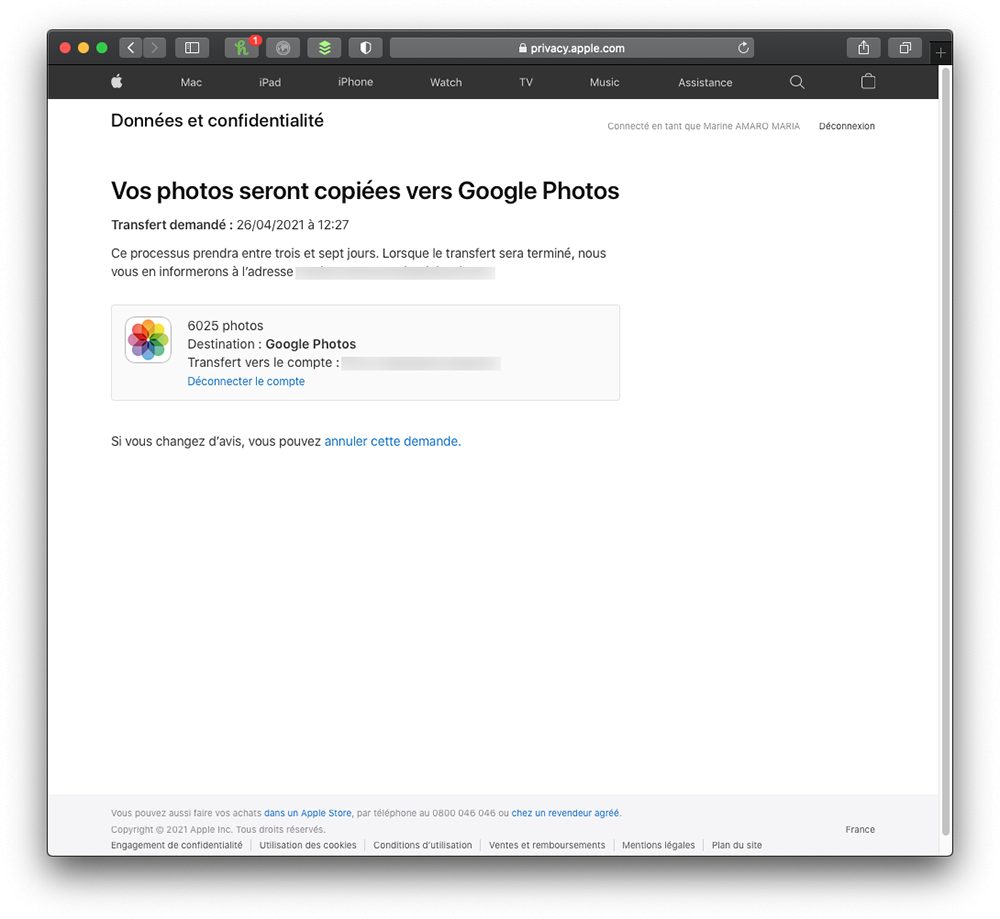This screenshot has height=919, width=1000.
Task: Show all open tabs overview
Action: (x=904, y=47)
